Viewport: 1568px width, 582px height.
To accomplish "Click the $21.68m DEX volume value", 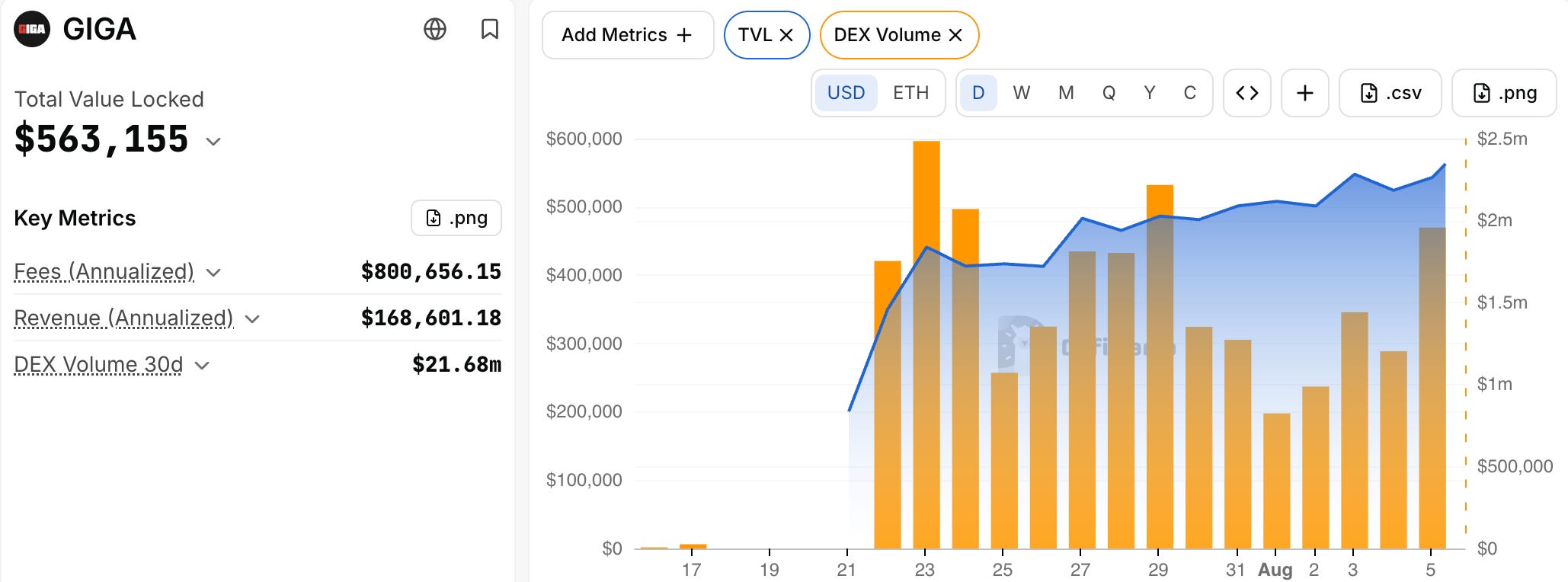I will 457,365.
